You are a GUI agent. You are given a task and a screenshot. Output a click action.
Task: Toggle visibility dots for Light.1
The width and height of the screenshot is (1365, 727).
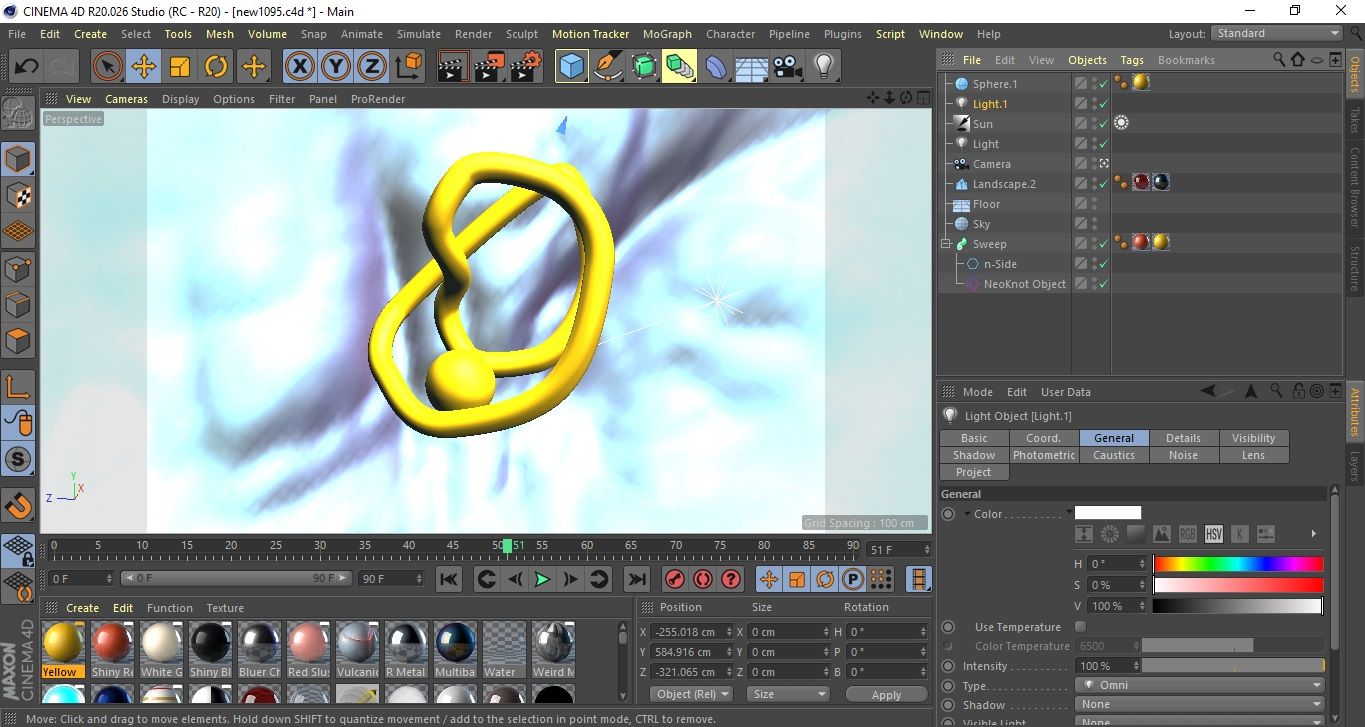tap(1094, 104)
